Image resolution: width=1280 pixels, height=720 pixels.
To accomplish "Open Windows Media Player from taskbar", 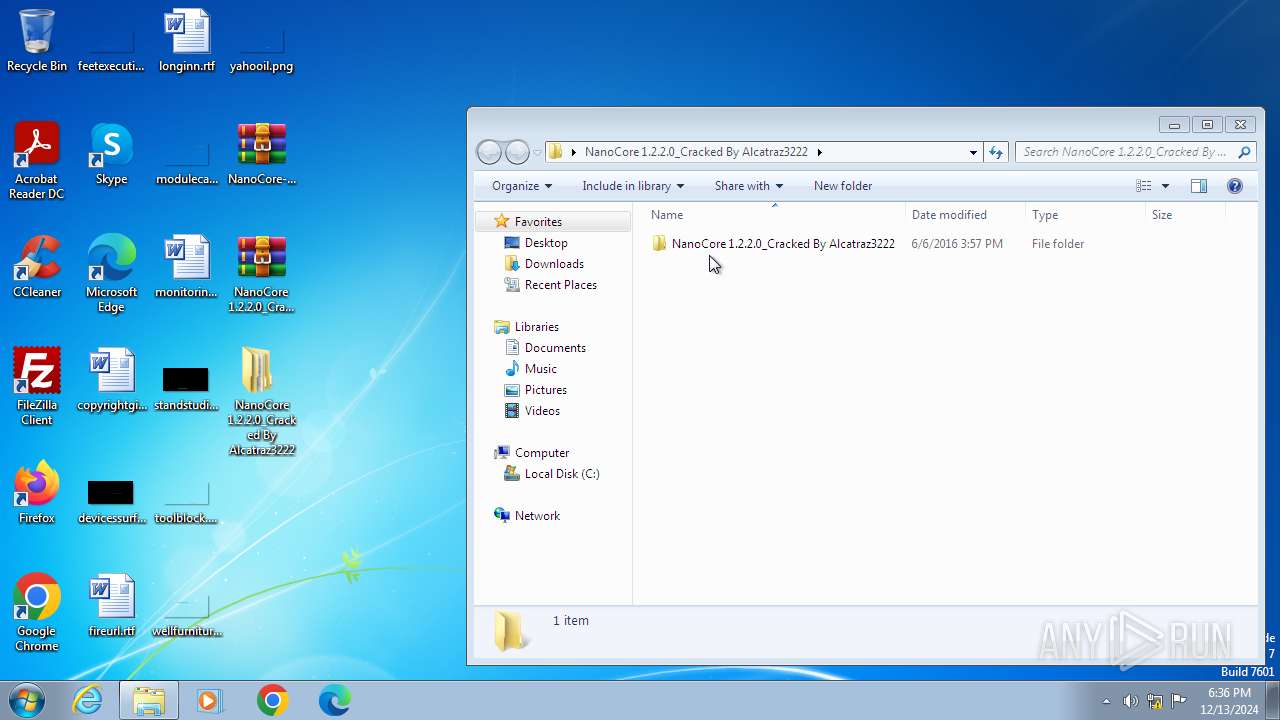I will (210, 700).
